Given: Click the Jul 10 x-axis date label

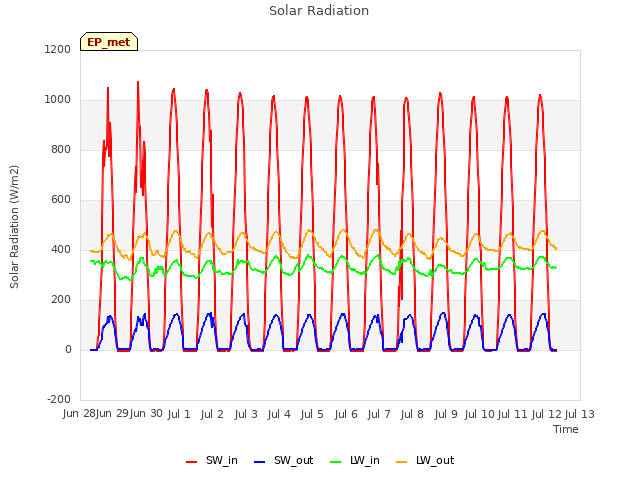Looking at the screenshot, I should pos(480,414).
